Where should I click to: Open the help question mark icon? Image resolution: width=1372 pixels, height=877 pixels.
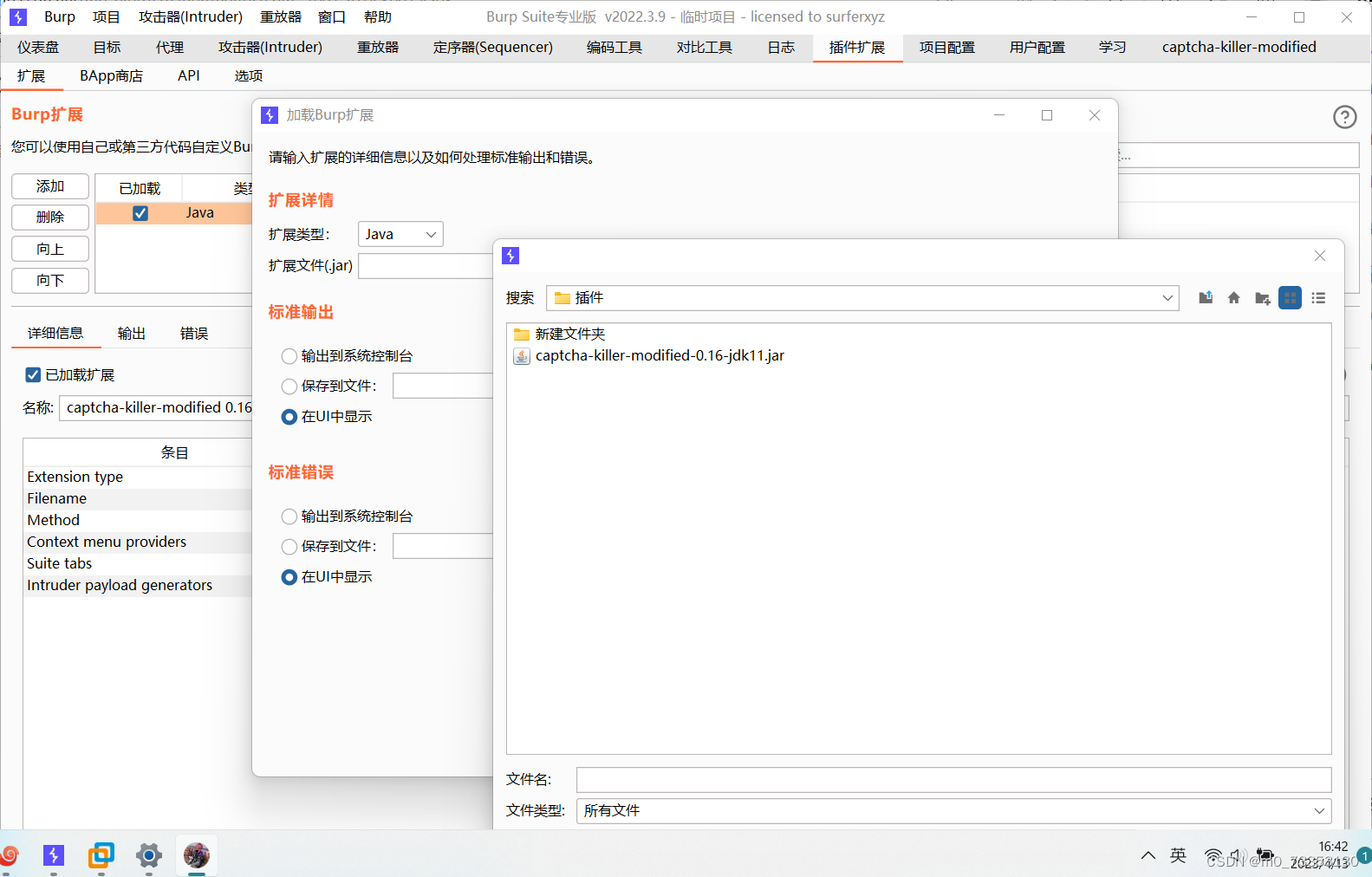click(x=1344, y=117)
